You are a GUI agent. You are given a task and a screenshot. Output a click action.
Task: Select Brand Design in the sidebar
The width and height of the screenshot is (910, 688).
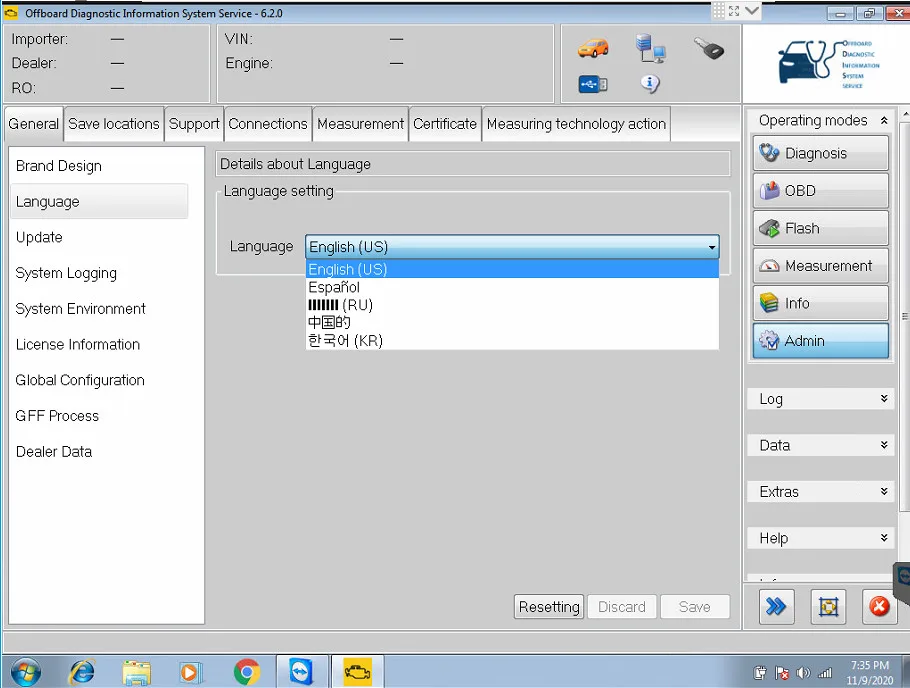click(99, 166)
